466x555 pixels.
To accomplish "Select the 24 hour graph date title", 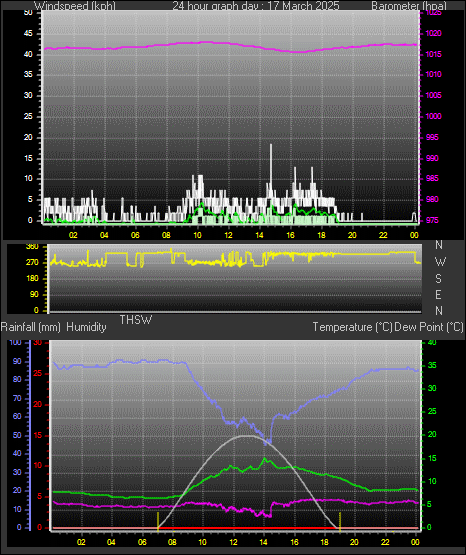I will click(256, 6).
